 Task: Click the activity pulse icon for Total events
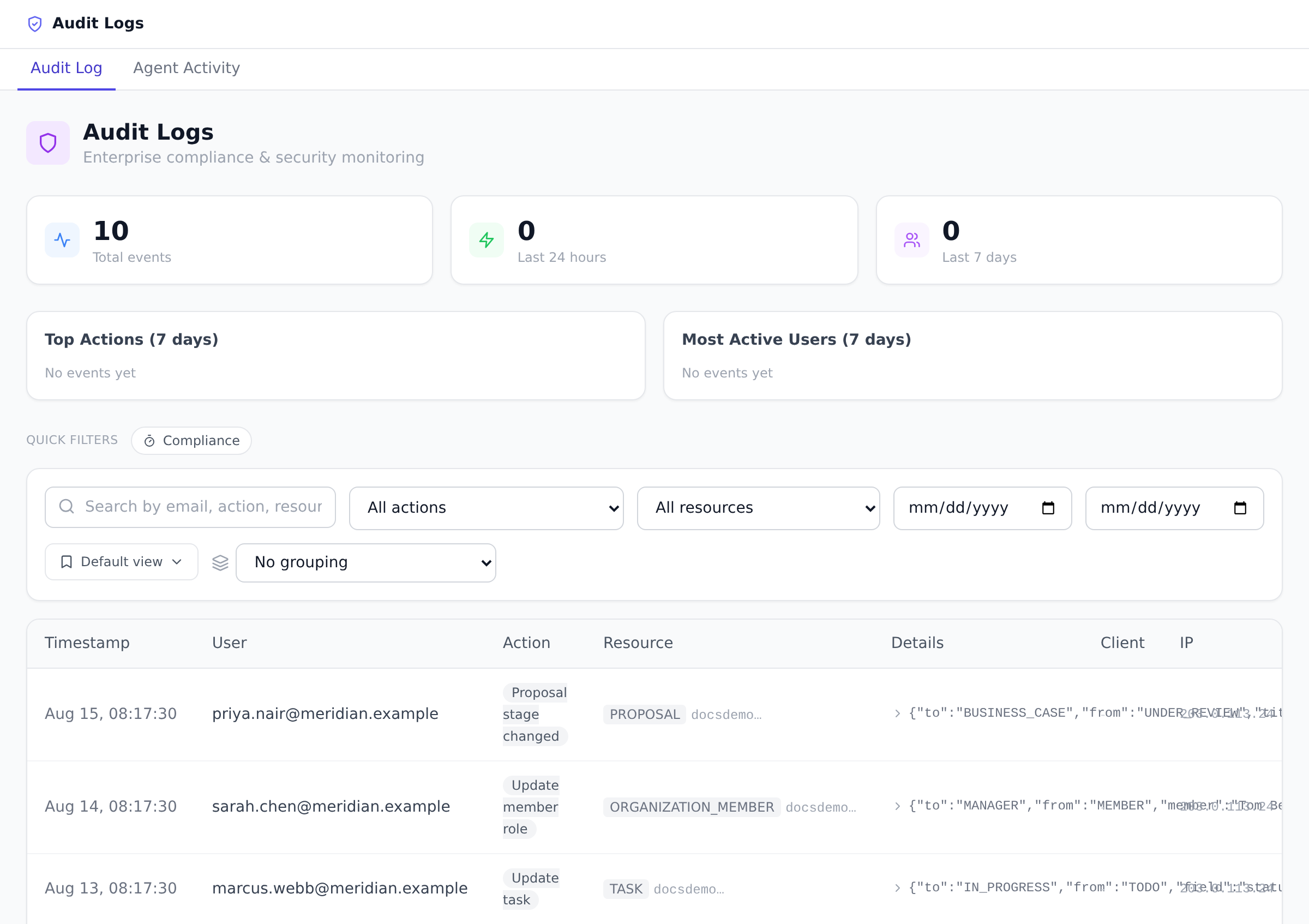coord(62,240)
